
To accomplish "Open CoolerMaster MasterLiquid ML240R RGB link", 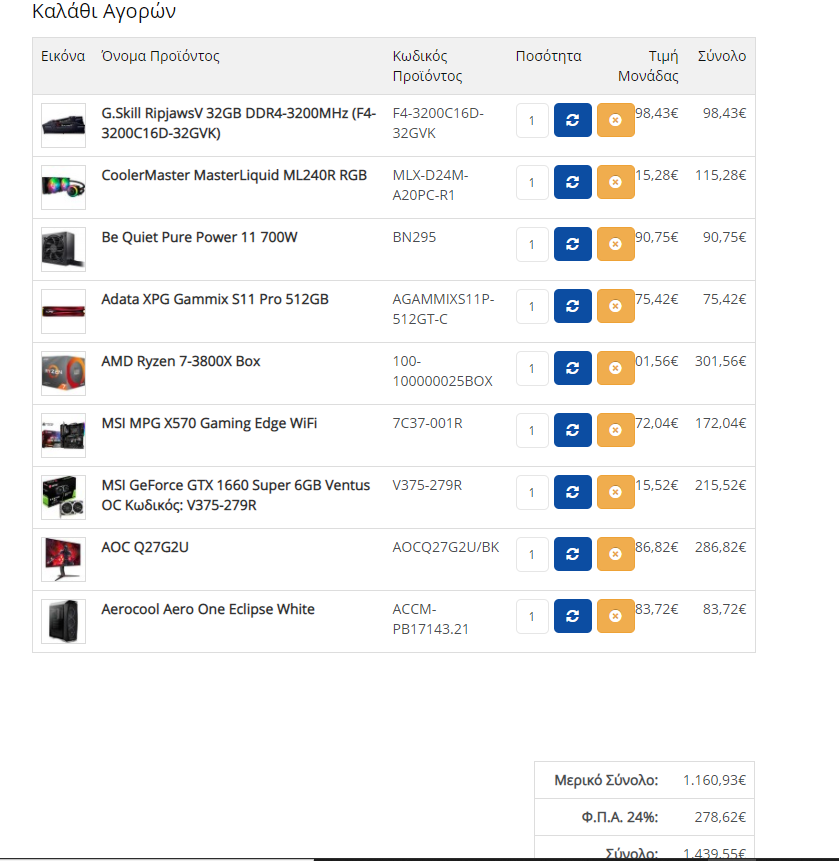I will click(234, 175).
